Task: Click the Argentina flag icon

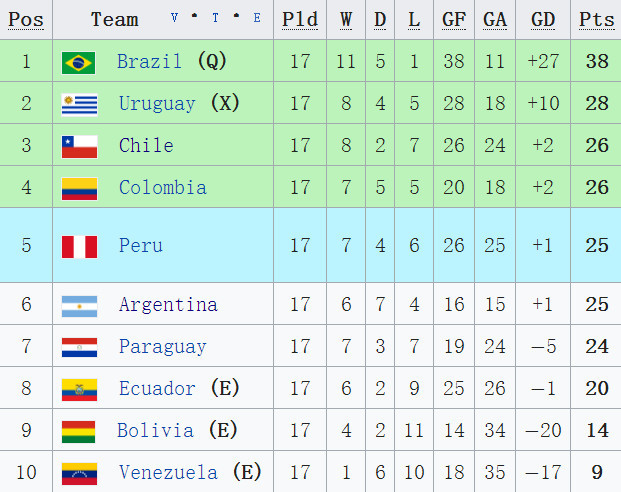Action: click(80, 306)
